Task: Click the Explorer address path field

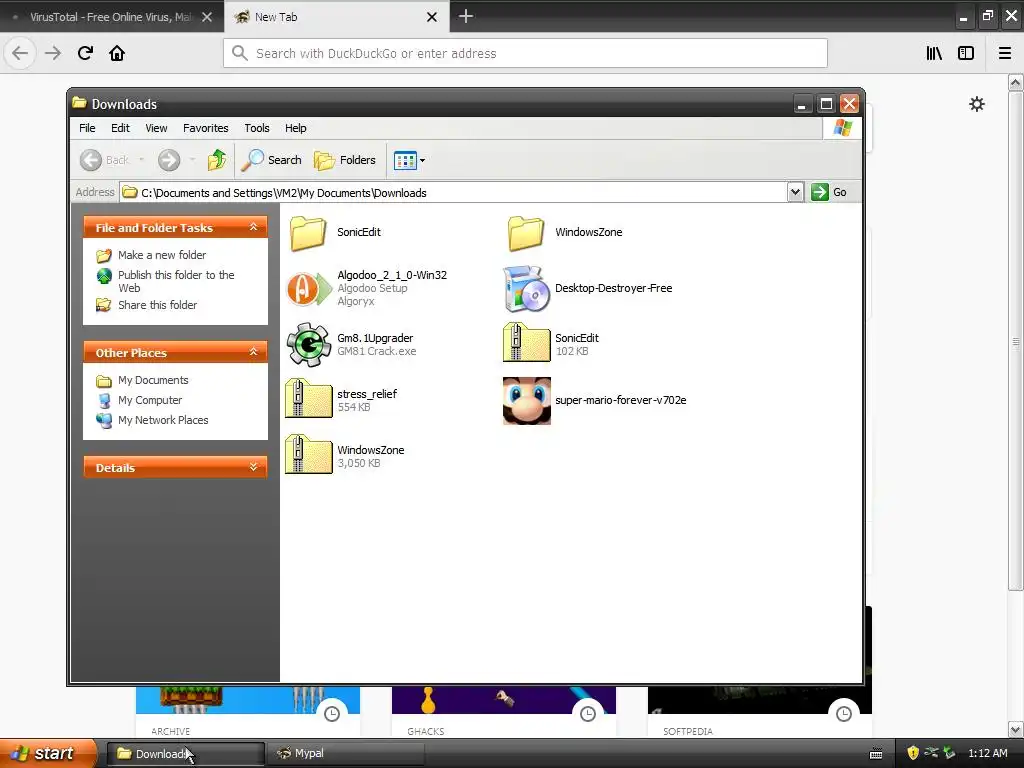Action: [454, 193]
